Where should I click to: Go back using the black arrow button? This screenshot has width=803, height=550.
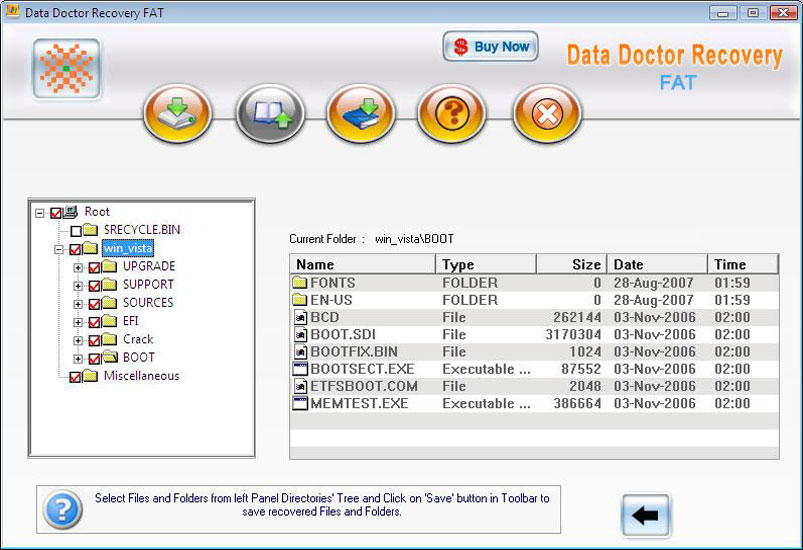(x=645, y=515)
